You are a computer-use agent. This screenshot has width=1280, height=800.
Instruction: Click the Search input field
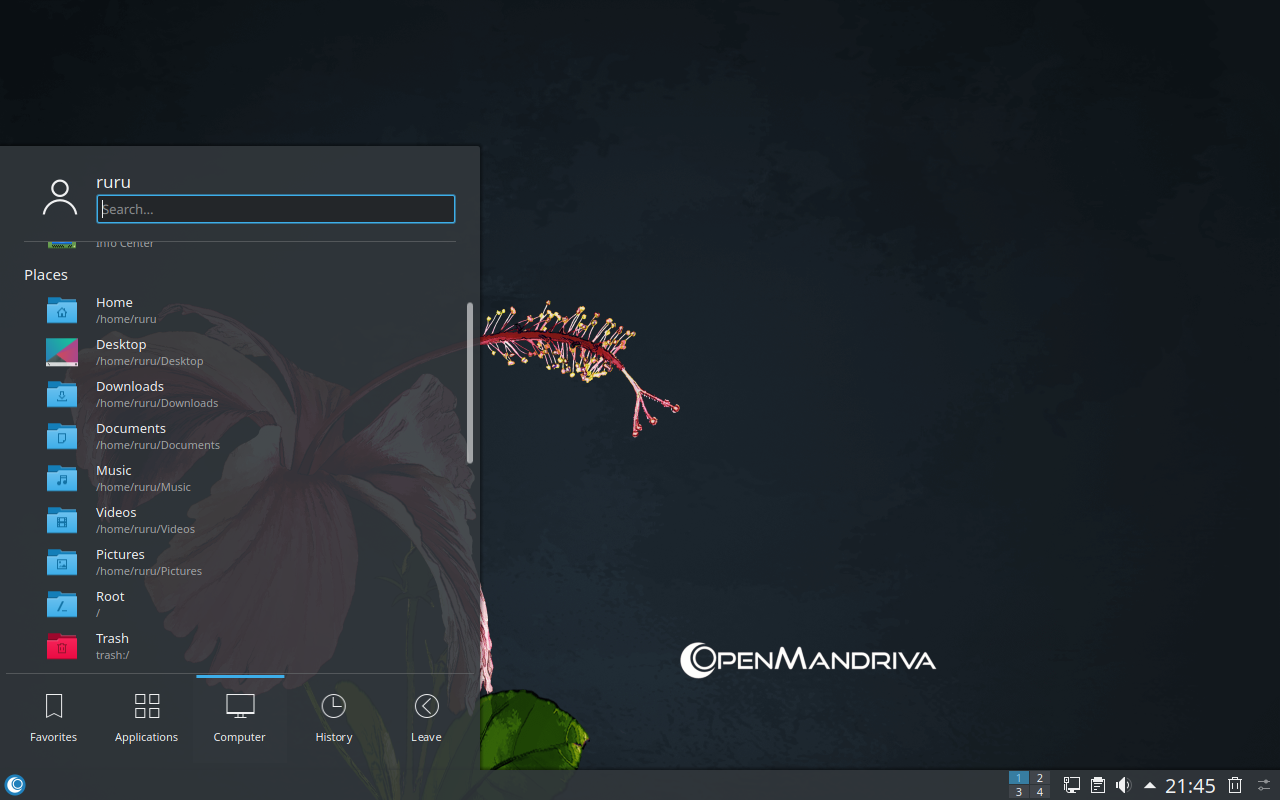[276, 209]
